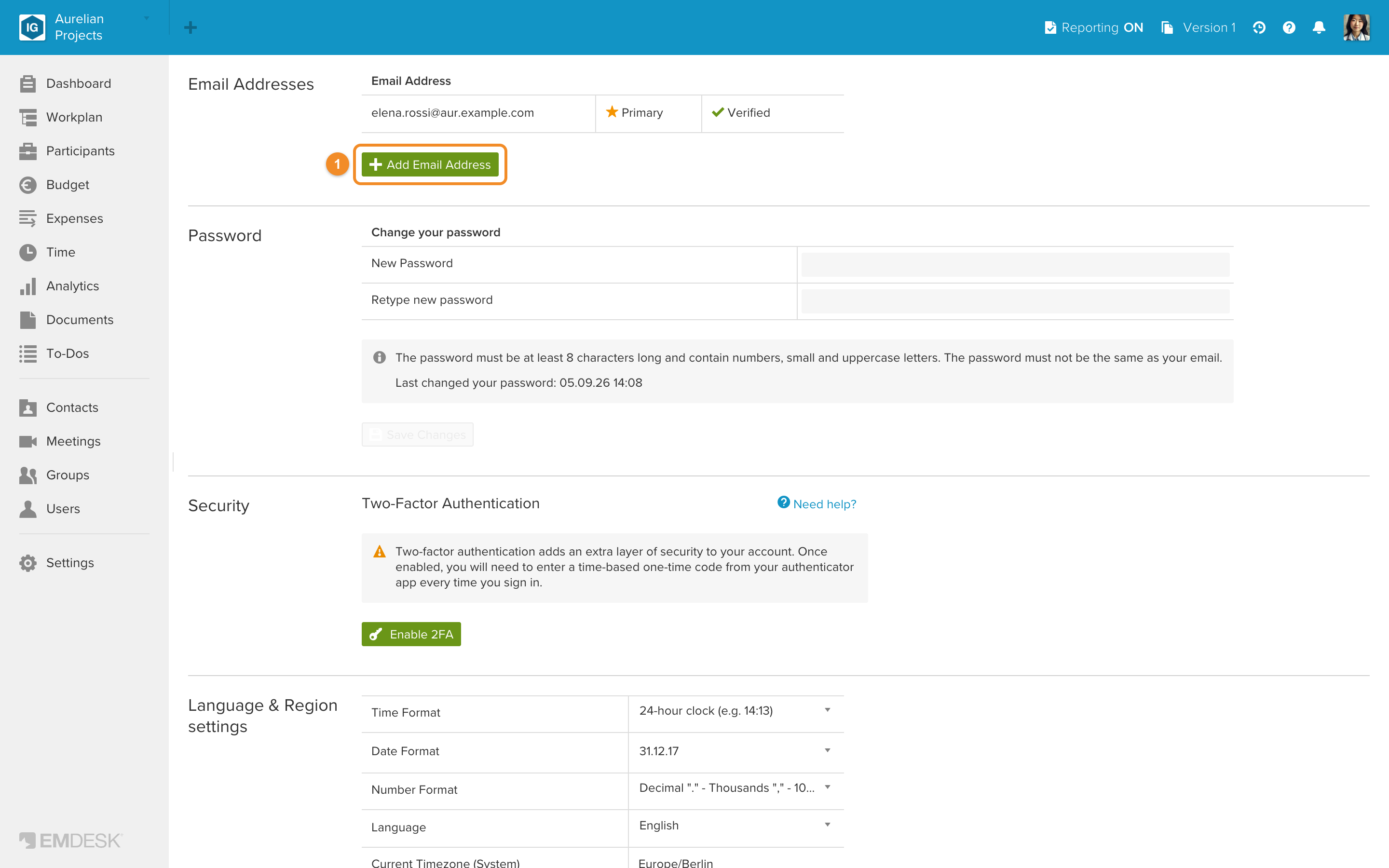Open Workplan from the sidebar

(60, 117)
